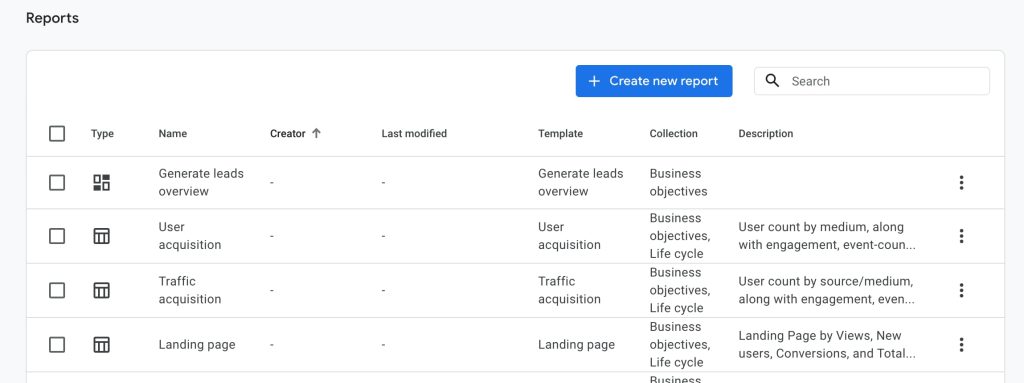Open the Traffic acquisition report name
1024x383 pixels.
click(190, 290)
